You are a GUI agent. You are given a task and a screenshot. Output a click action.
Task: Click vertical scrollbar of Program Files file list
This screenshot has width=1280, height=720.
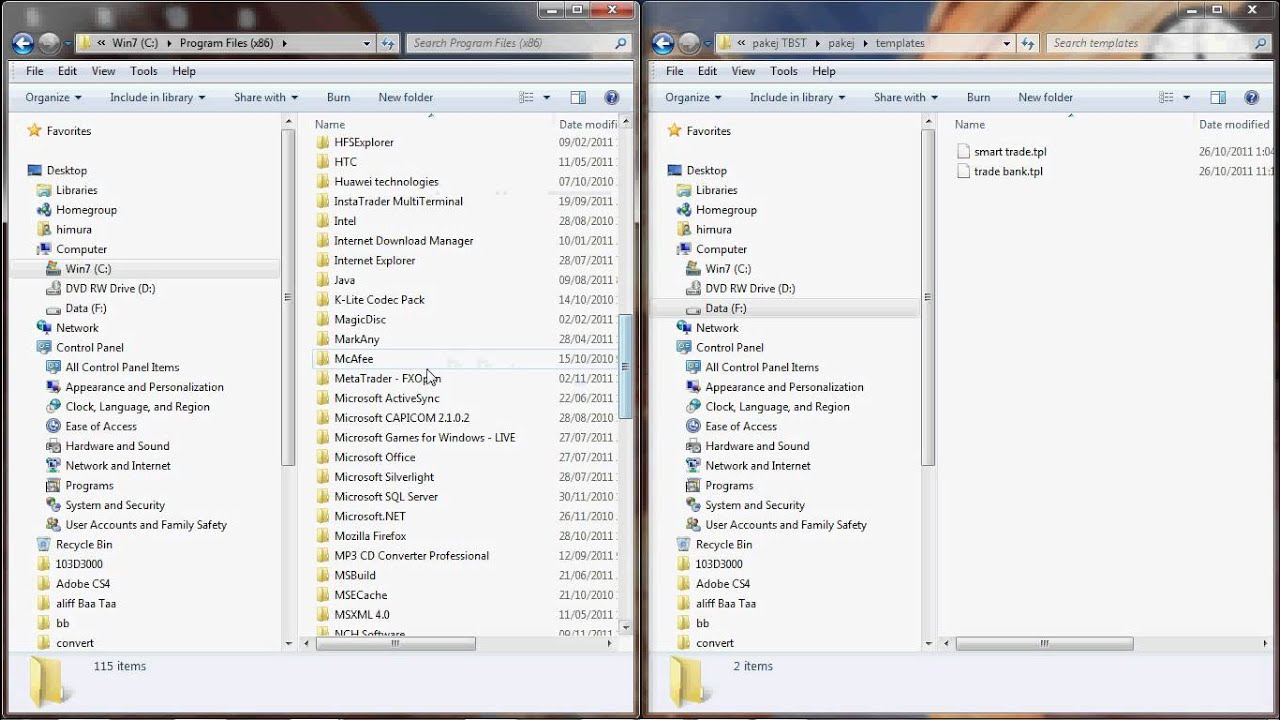[626, 366]
